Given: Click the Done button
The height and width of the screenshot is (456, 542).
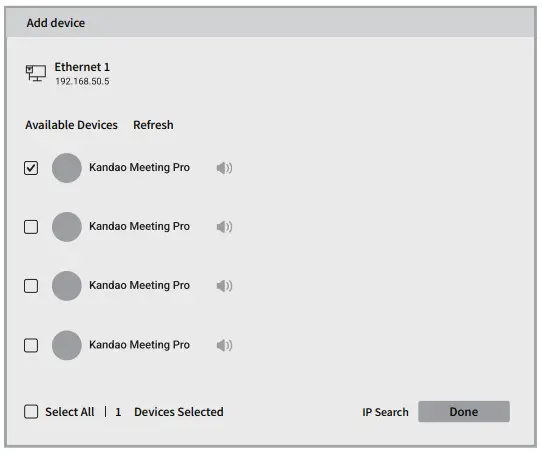Looking at the screenshot, I should point(464,411).
